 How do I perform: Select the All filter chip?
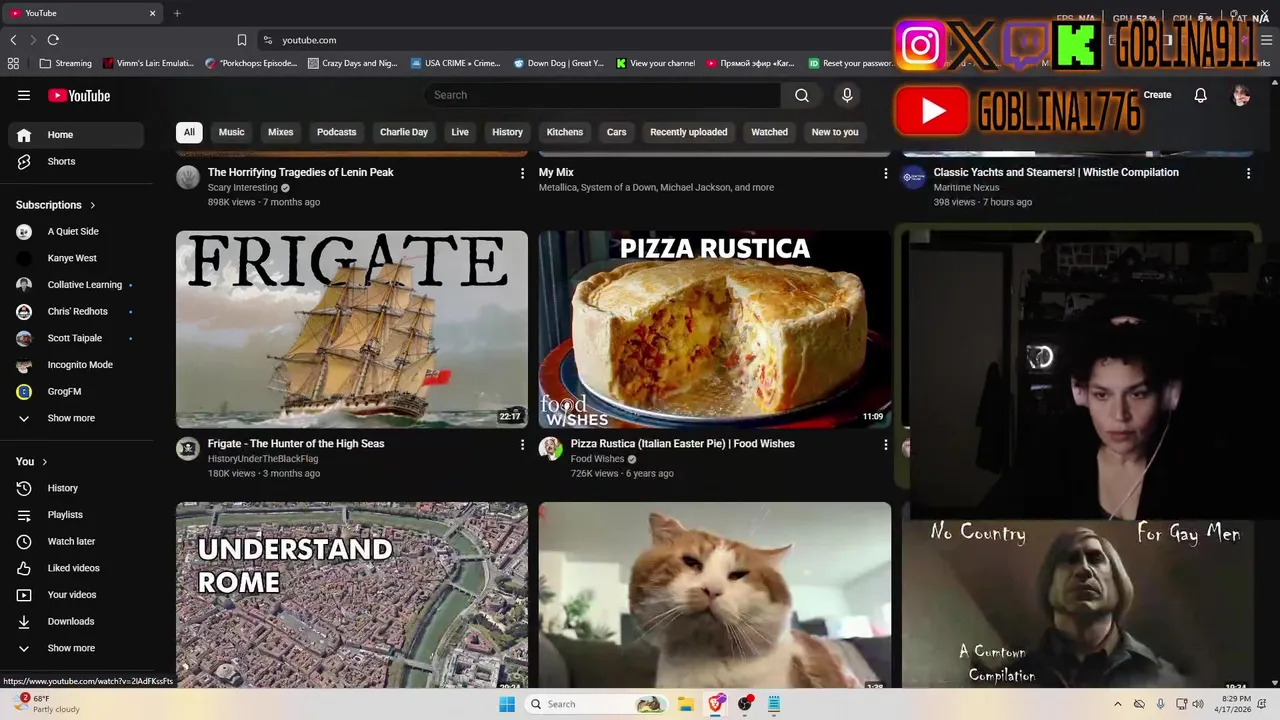click(189, 132)
